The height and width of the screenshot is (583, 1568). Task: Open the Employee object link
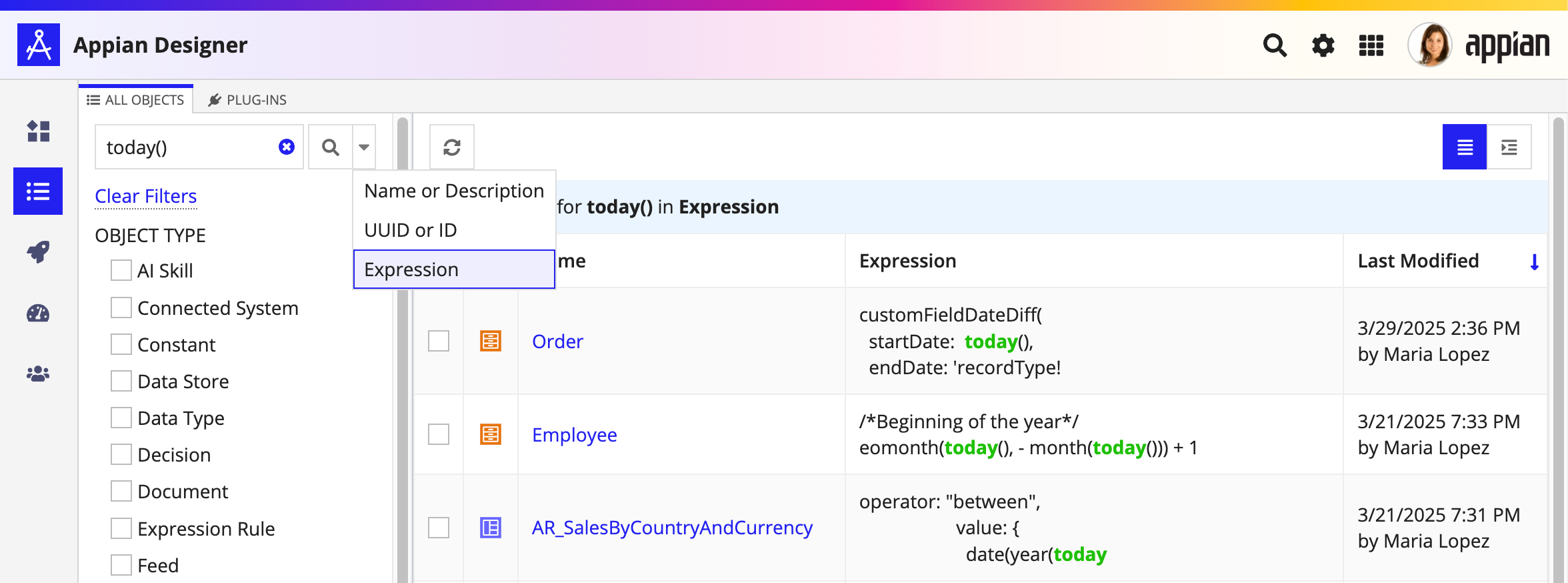tap(574, 434)
